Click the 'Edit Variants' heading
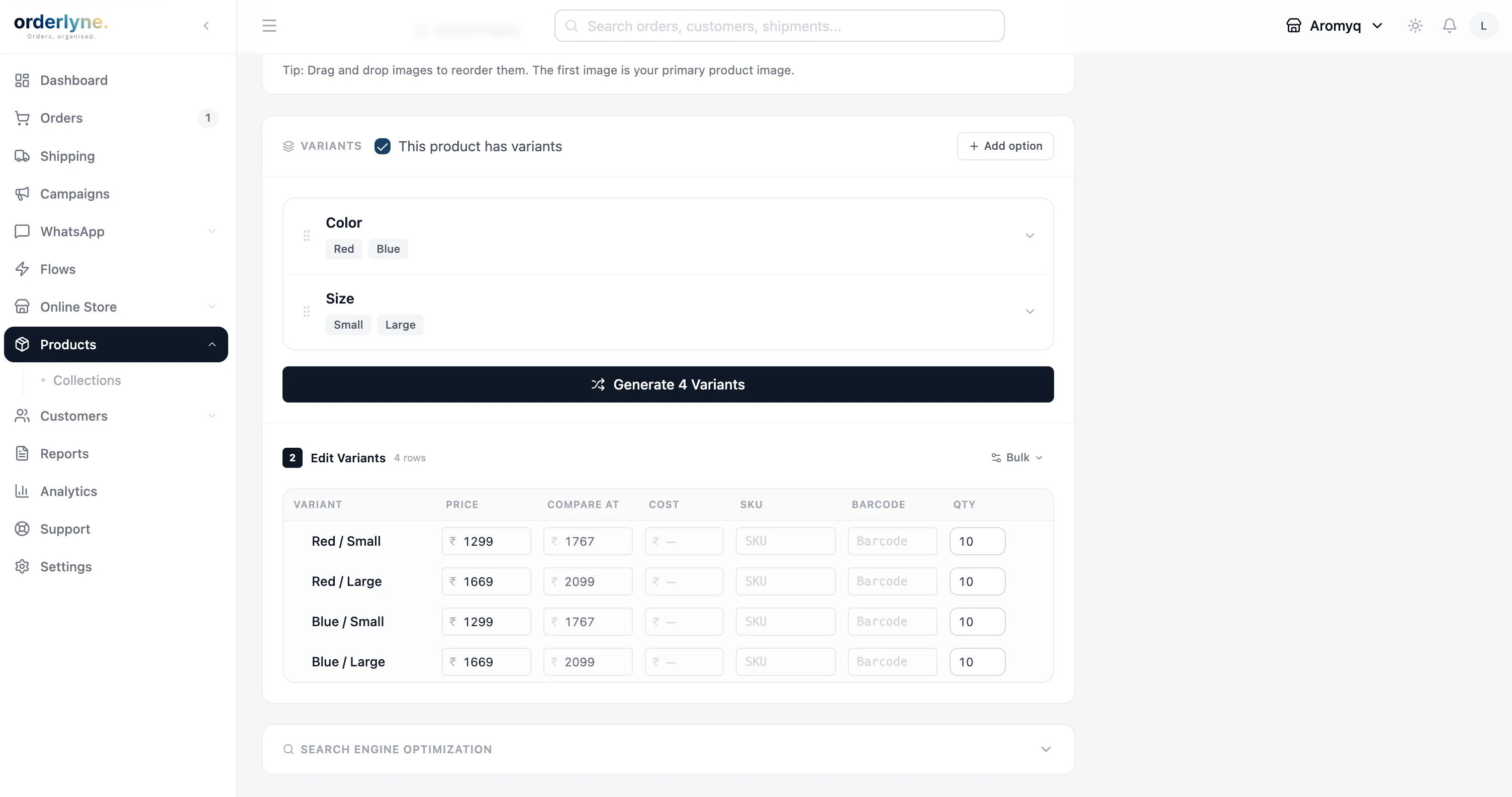Viewport: 1512px width, 797px height. (348, 458)
